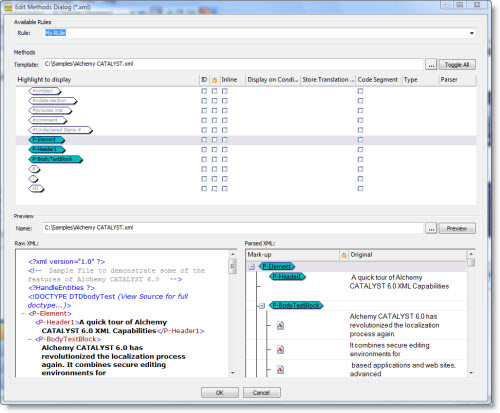Check the ID box for #xmldecl
This screenshot has width=500, height=413.
tap(204, 91)
